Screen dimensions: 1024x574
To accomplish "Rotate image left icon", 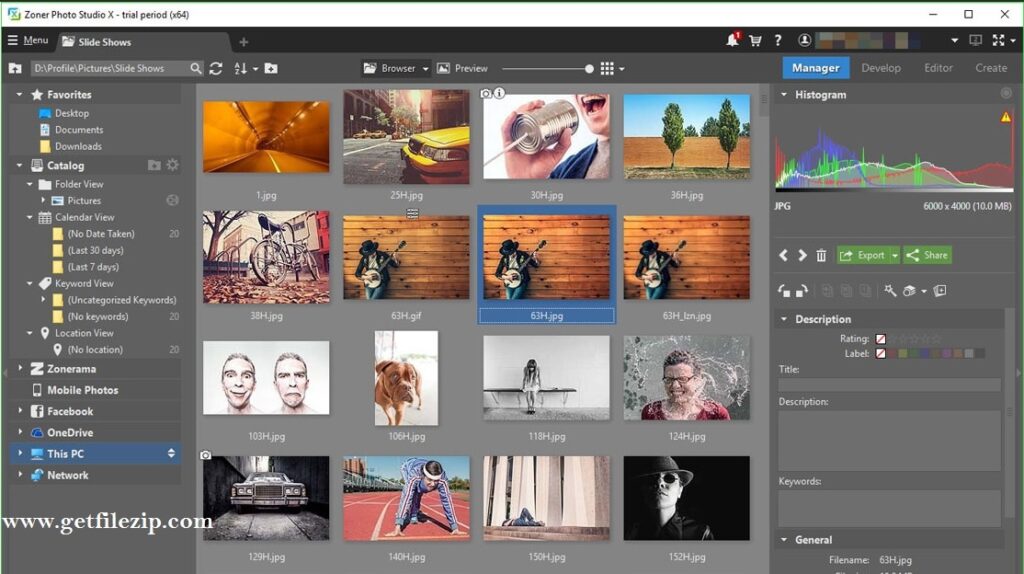I will (x=784, y=291).
